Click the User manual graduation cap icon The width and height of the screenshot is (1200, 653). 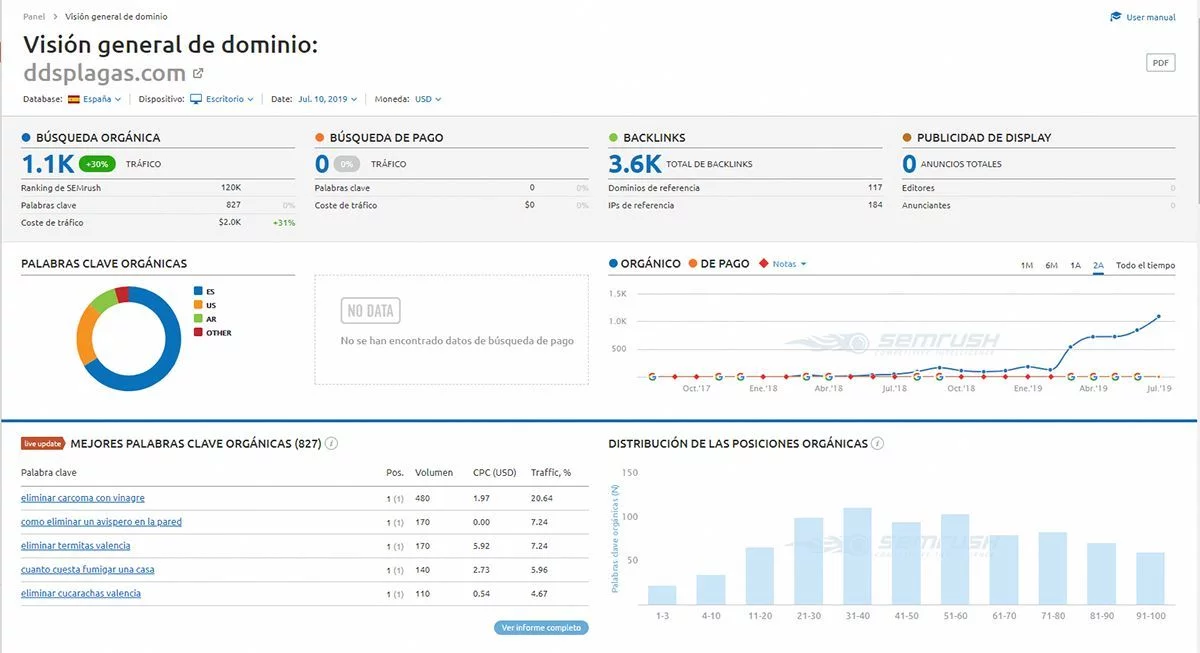1116,17
